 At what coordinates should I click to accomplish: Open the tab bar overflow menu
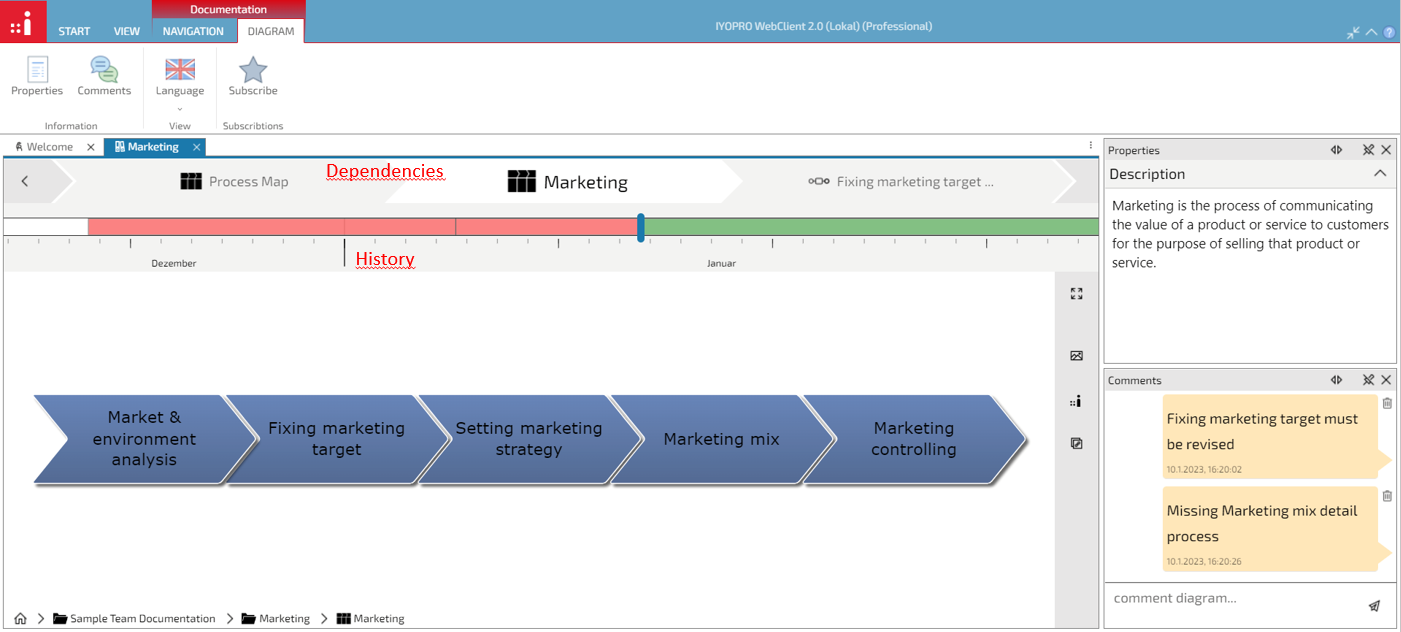click(1091, 146)
